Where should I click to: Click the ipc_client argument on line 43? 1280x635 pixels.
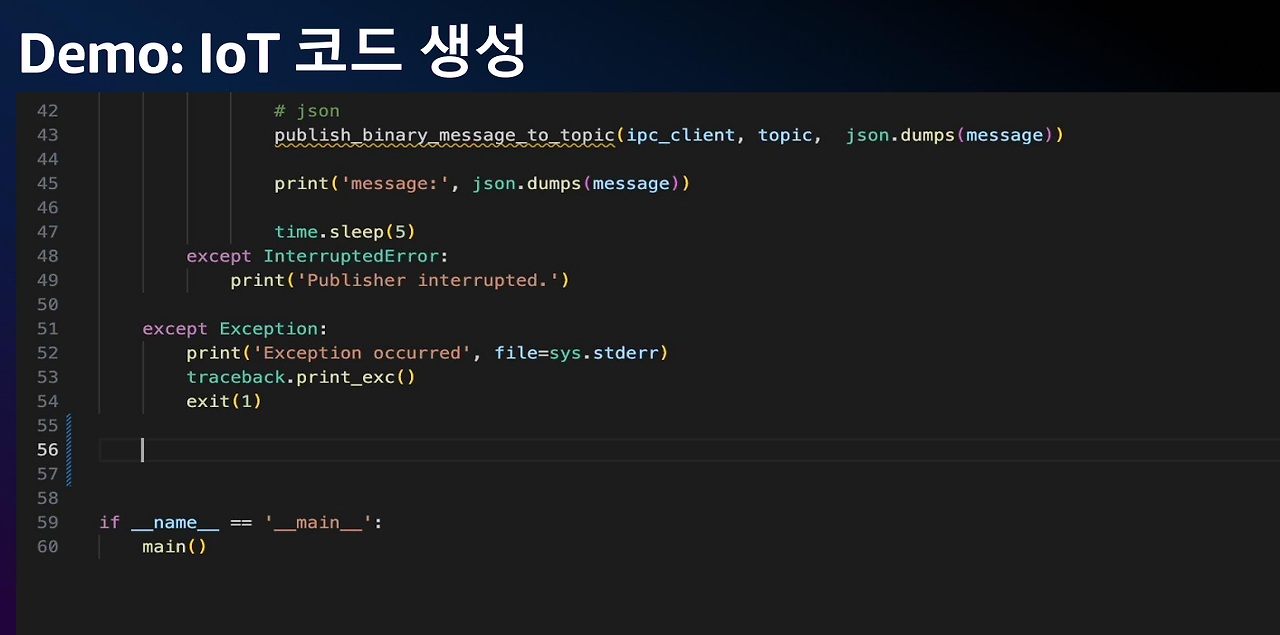click(681, 135)
